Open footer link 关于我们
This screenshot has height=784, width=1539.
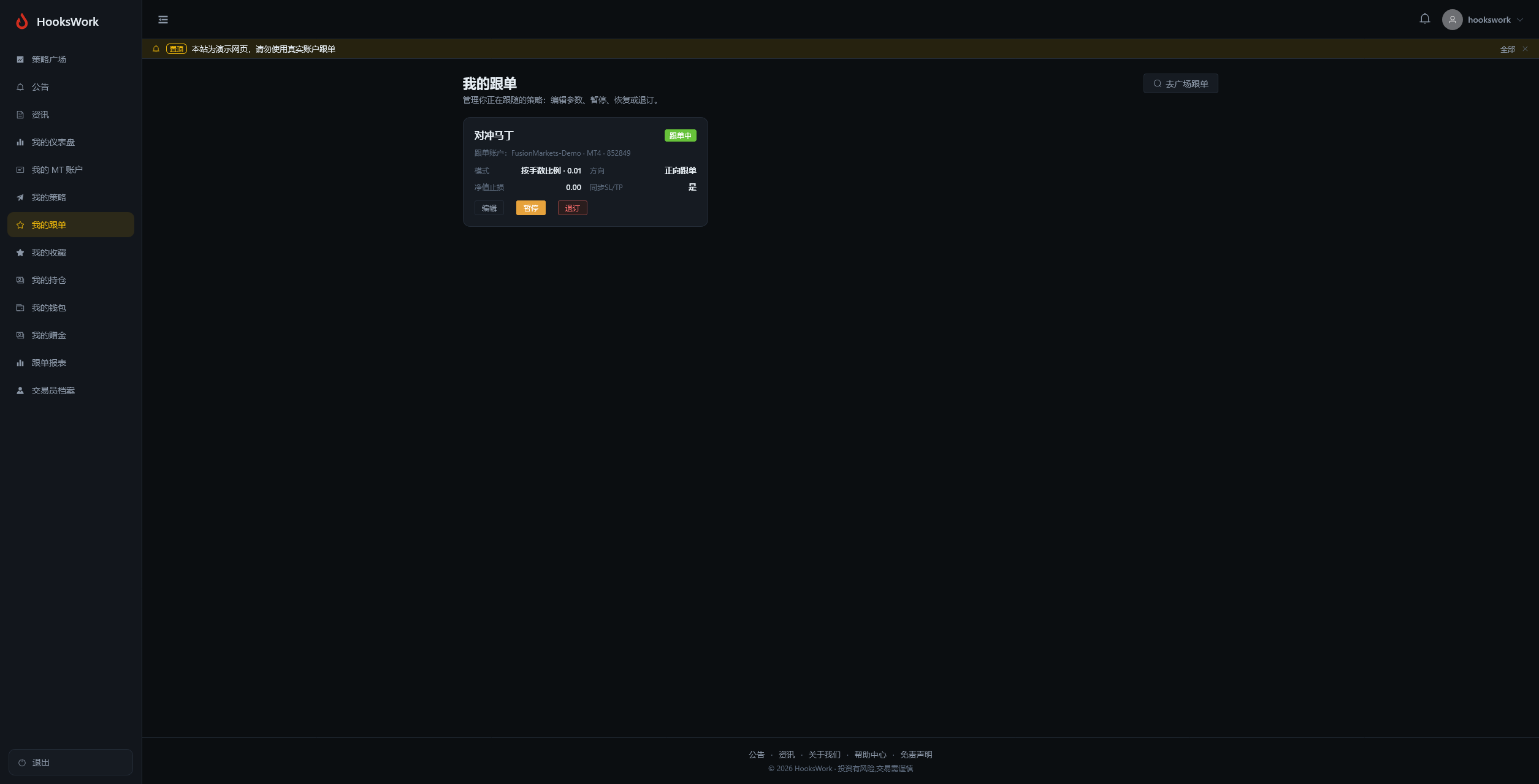pos(825,755)
